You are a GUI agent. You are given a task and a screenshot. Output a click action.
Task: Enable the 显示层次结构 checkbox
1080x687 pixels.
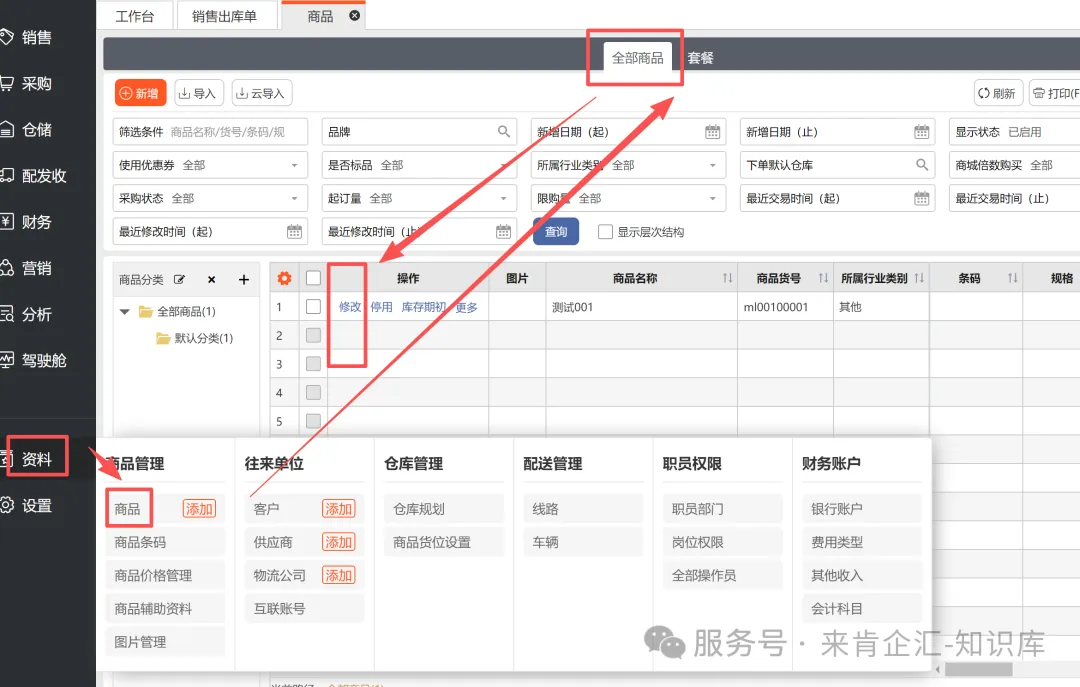pos(605,232)
